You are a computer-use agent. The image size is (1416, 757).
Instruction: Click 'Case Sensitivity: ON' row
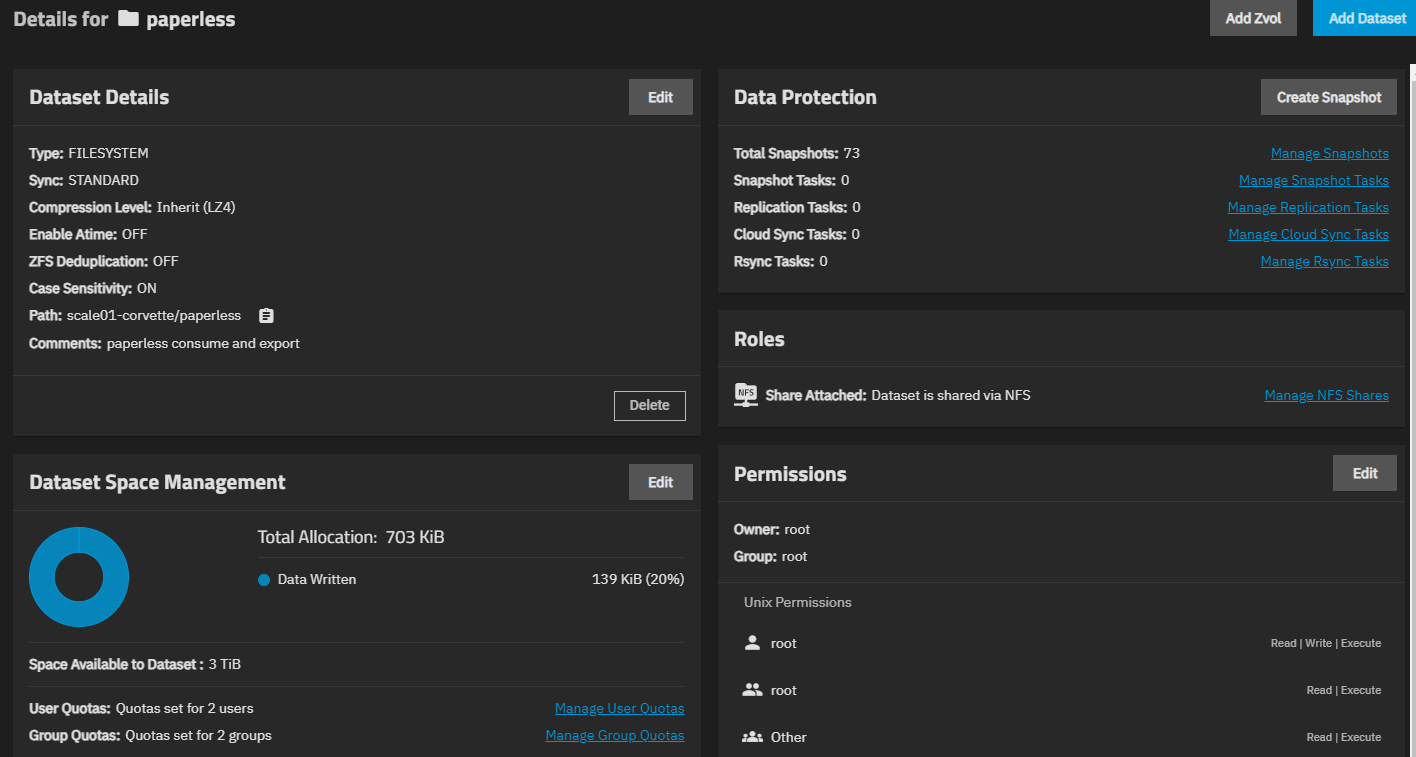tap(93, 288)
